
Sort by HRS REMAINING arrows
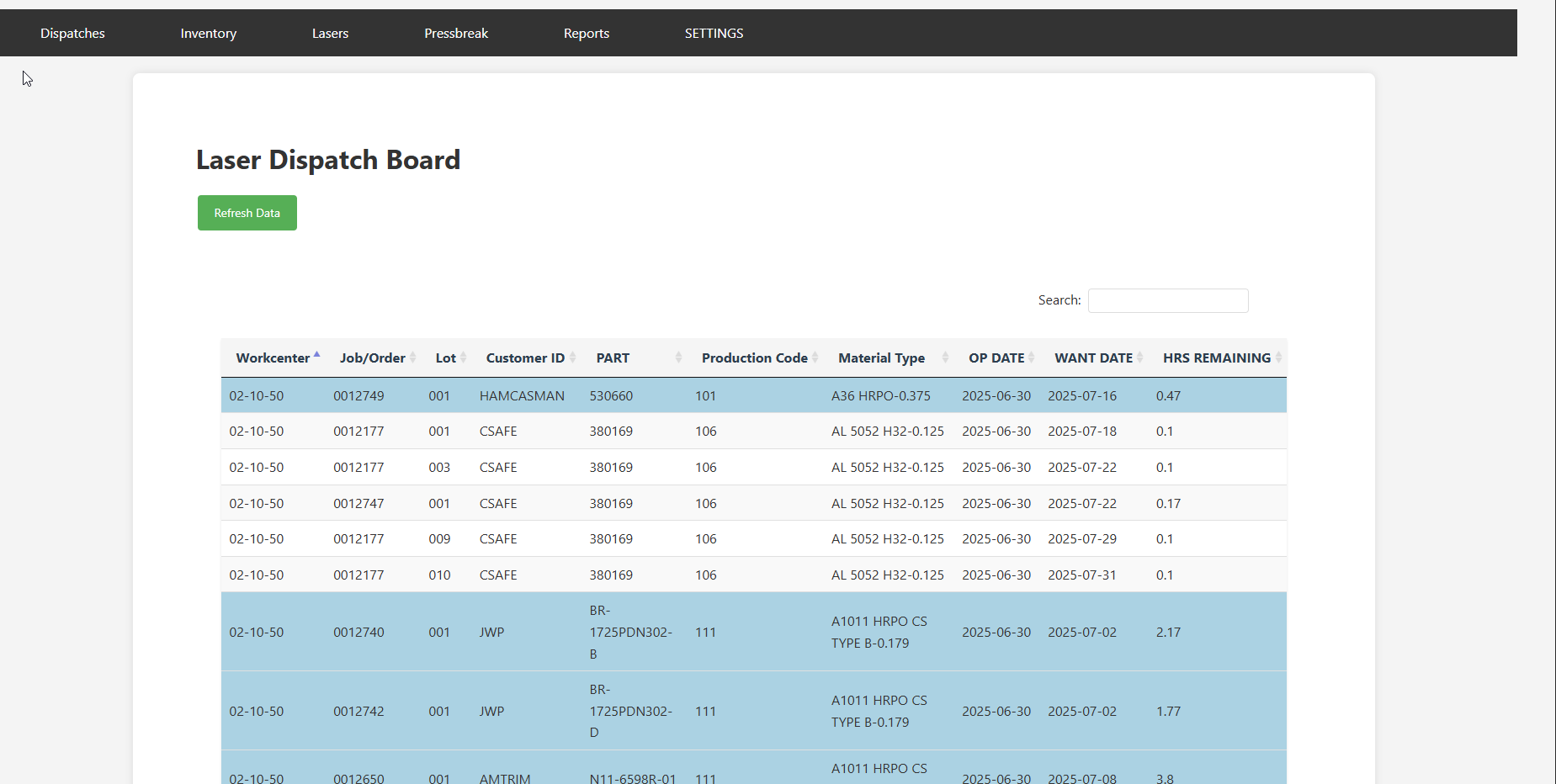coord(1277,358)
